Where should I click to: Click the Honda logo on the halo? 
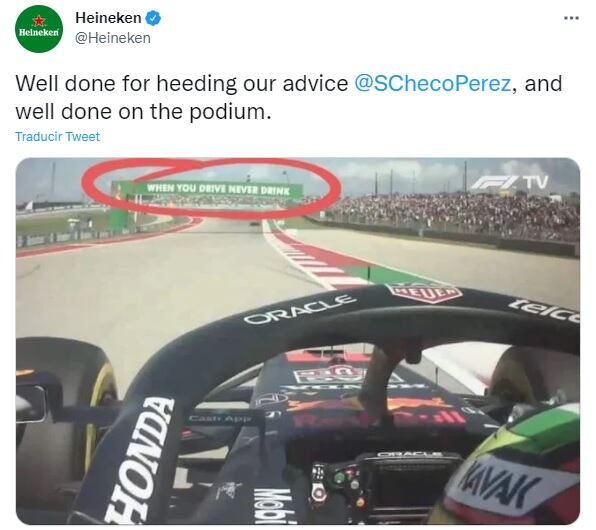tap(141, 458)
